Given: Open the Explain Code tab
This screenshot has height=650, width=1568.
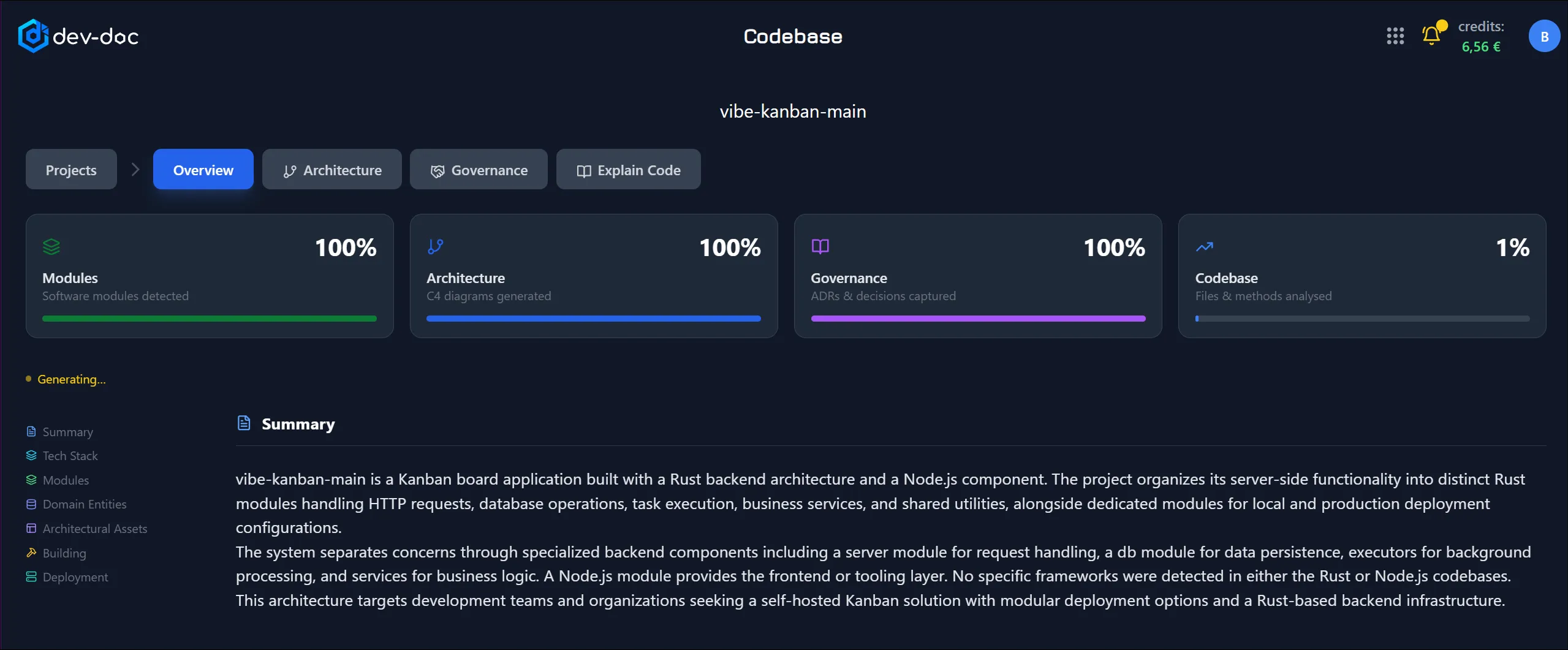Looking at the screenshot, I should click(628, 170).
